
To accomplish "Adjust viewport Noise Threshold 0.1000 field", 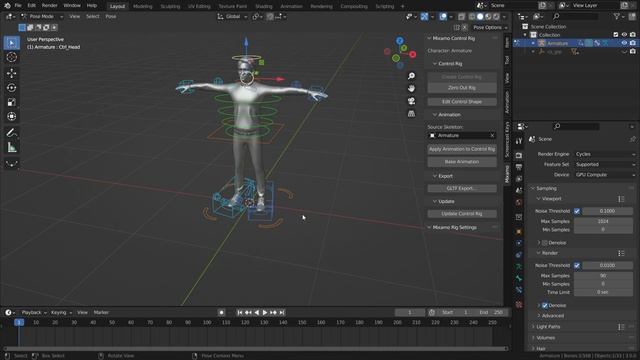I will point(607,211).
